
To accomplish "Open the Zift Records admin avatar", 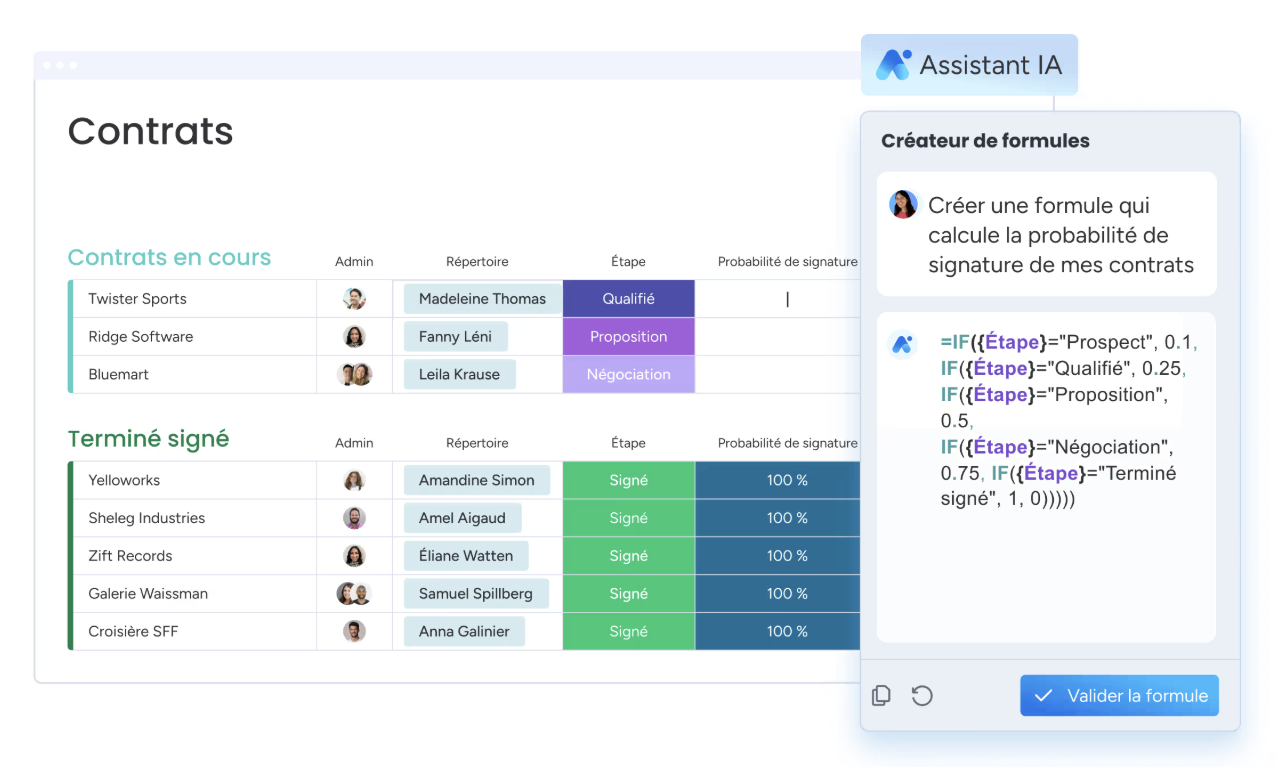I will tap(354, 556).
